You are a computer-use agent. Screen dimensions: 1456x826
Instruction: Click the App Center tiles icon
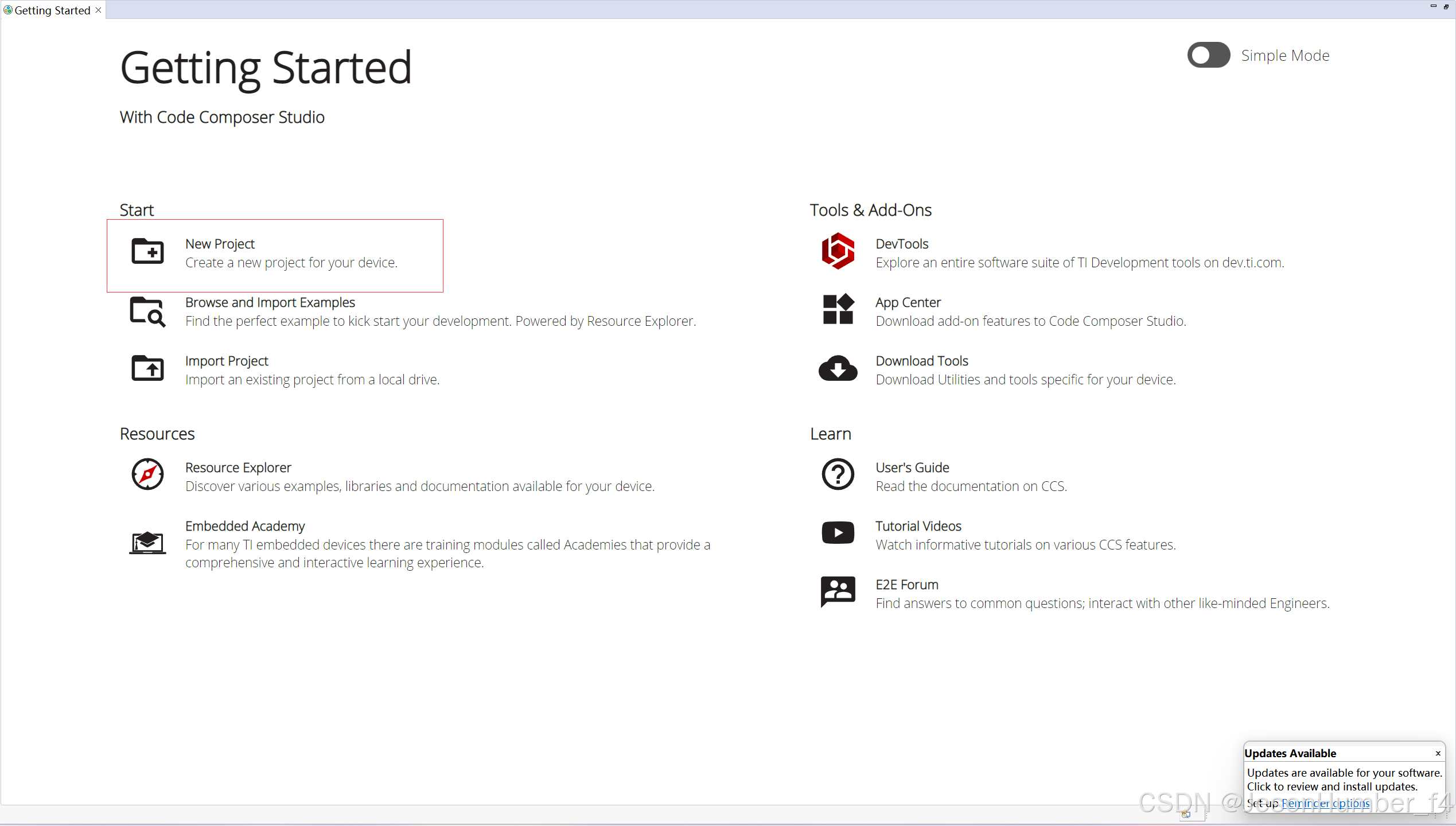[x=838, y=310]
